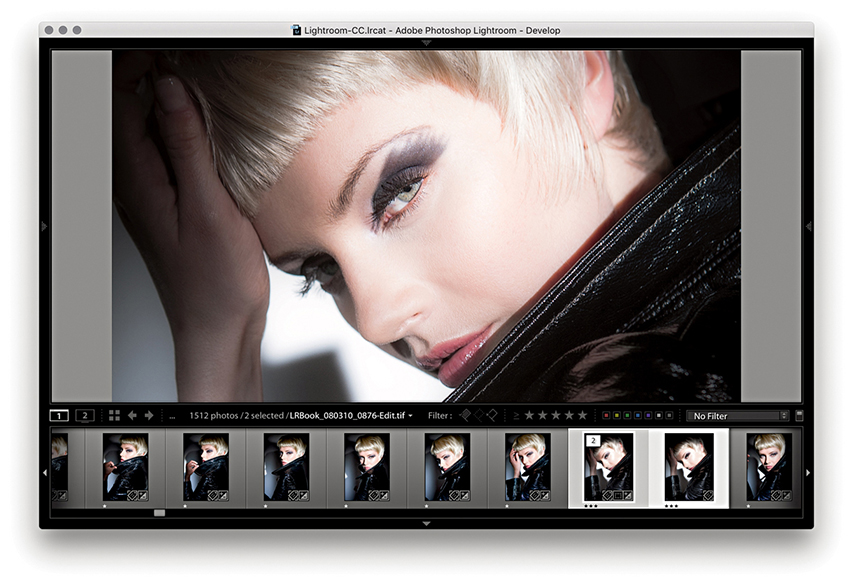Image resolution: width=853 pixels, height=585 pixels.
Task: Click 'Lightroom-CC.lrcat' window title text
Action: tap(345, 30)
